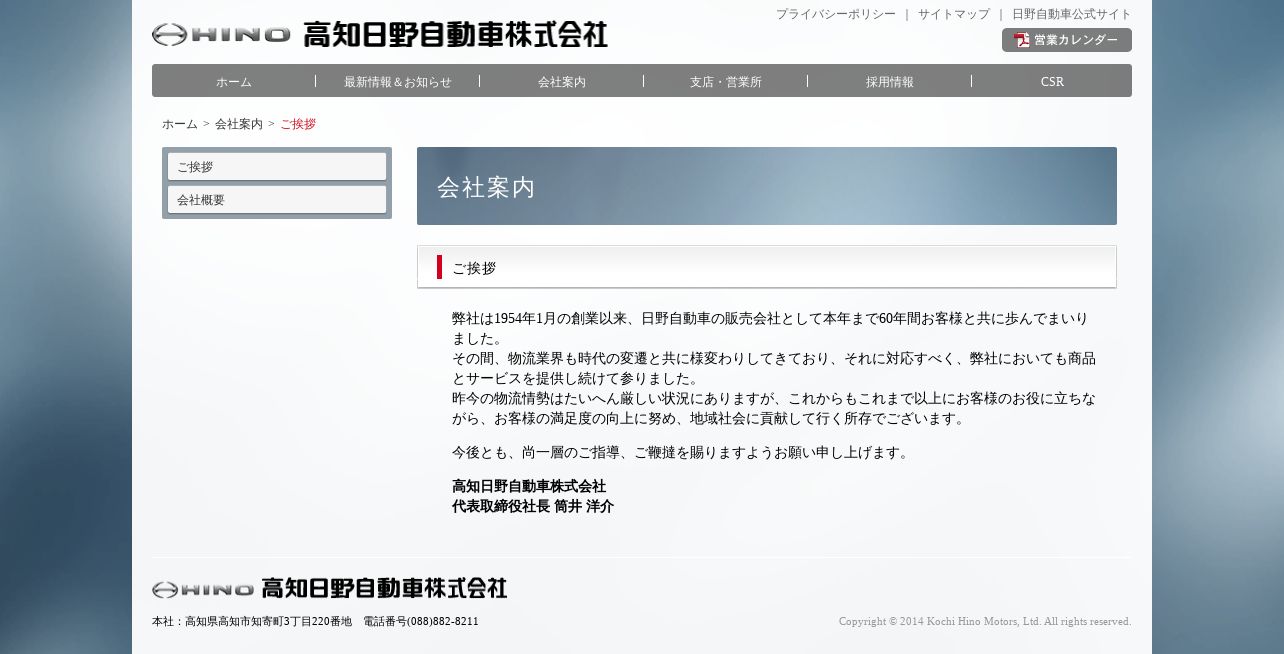This screenshot has height=654, width=1284.
Task: Go to ホーム in the navigation bar
Action: click(x=234, y=82)
